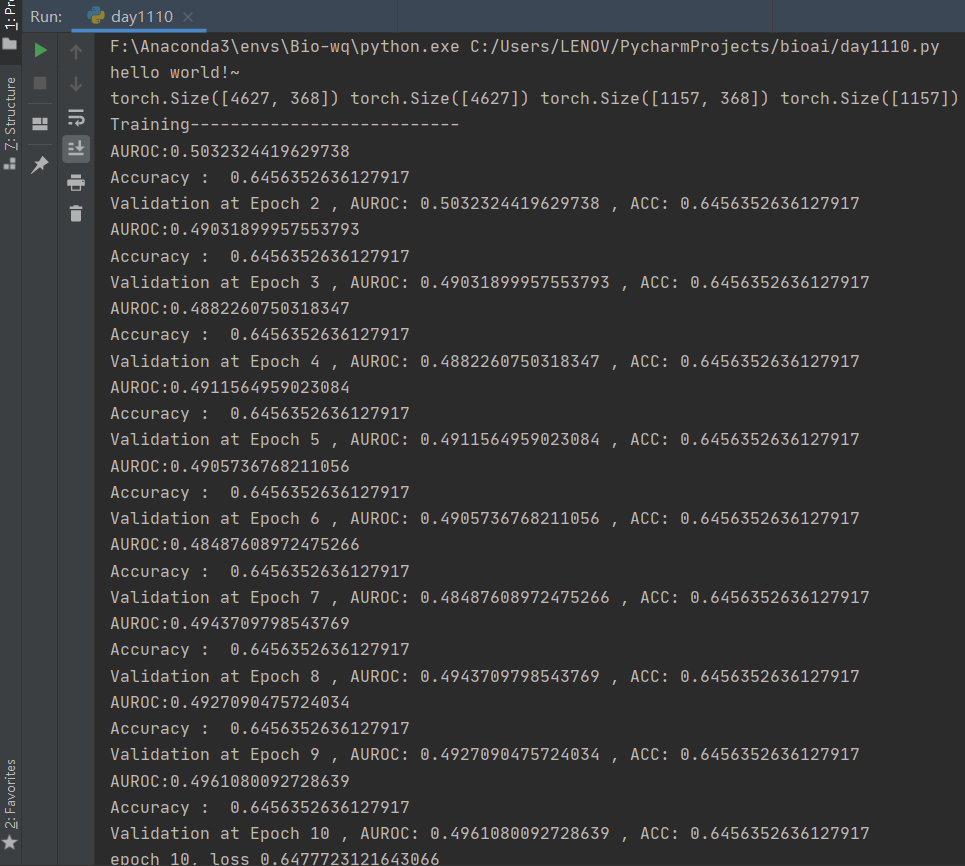Screen dimensions: 965x866
Task: Click 'AUROC:0.49031899957553793' line
Action: click(x=234, y=230)
